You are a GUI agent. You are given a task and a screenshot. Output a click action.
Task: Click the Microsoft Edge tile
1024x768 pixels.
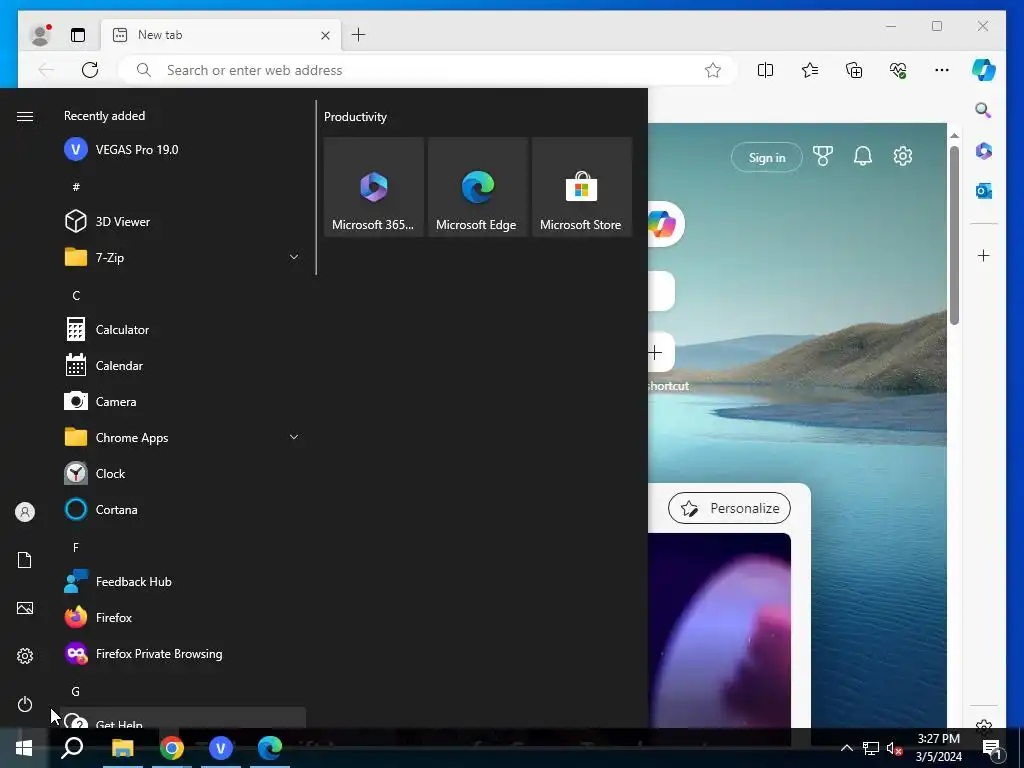(x=477, y=187)
